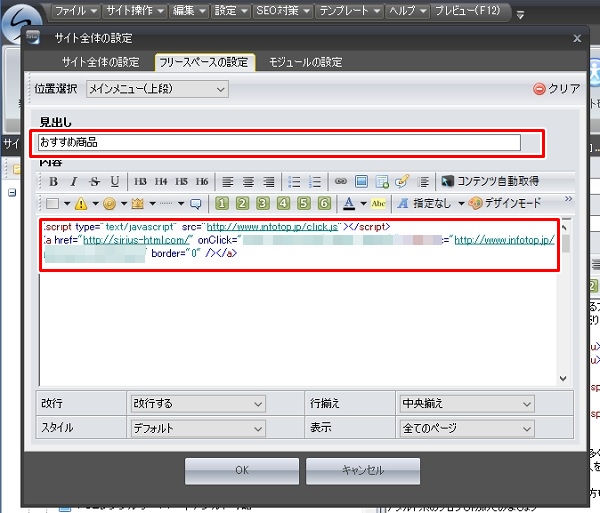Screen dimensions: 600x513
Task: Click editor scrollbar down arrow
Action: (563, 379)
